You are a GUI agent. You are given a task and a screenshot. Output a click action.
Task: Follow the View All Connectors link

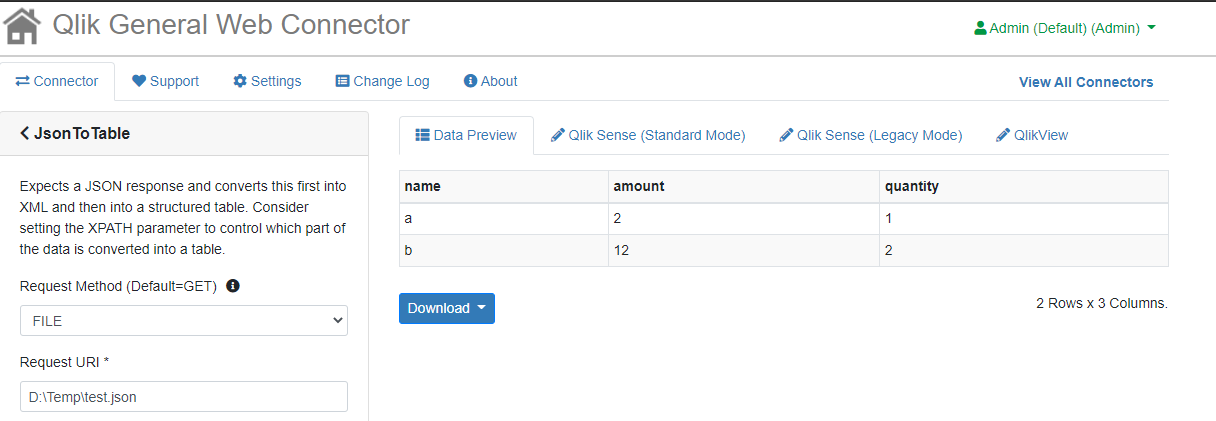(1085, 82)
